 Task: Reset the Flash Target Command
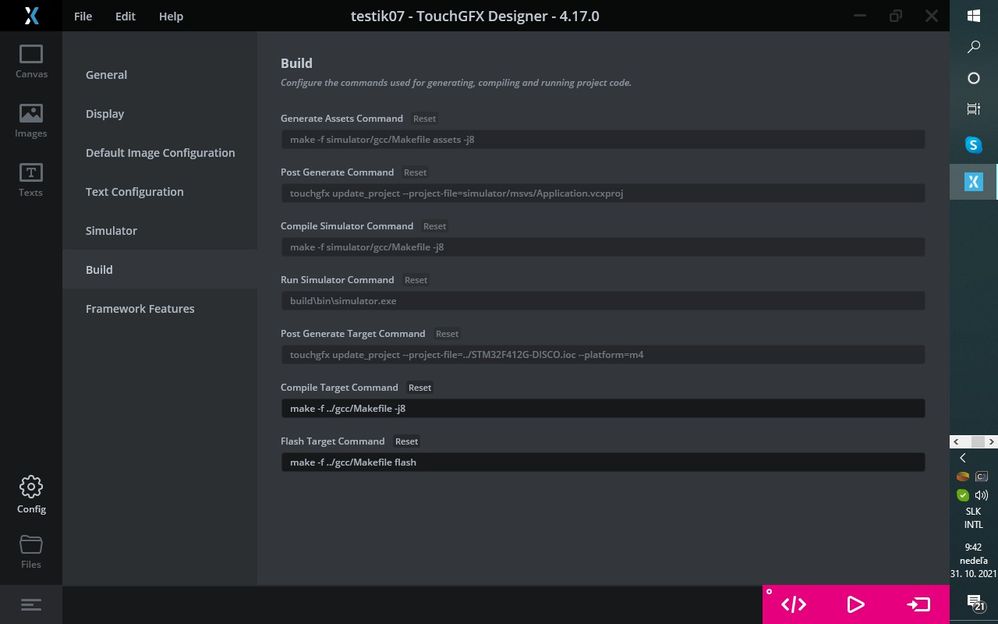pyautogui.click(x=406, y=441)
